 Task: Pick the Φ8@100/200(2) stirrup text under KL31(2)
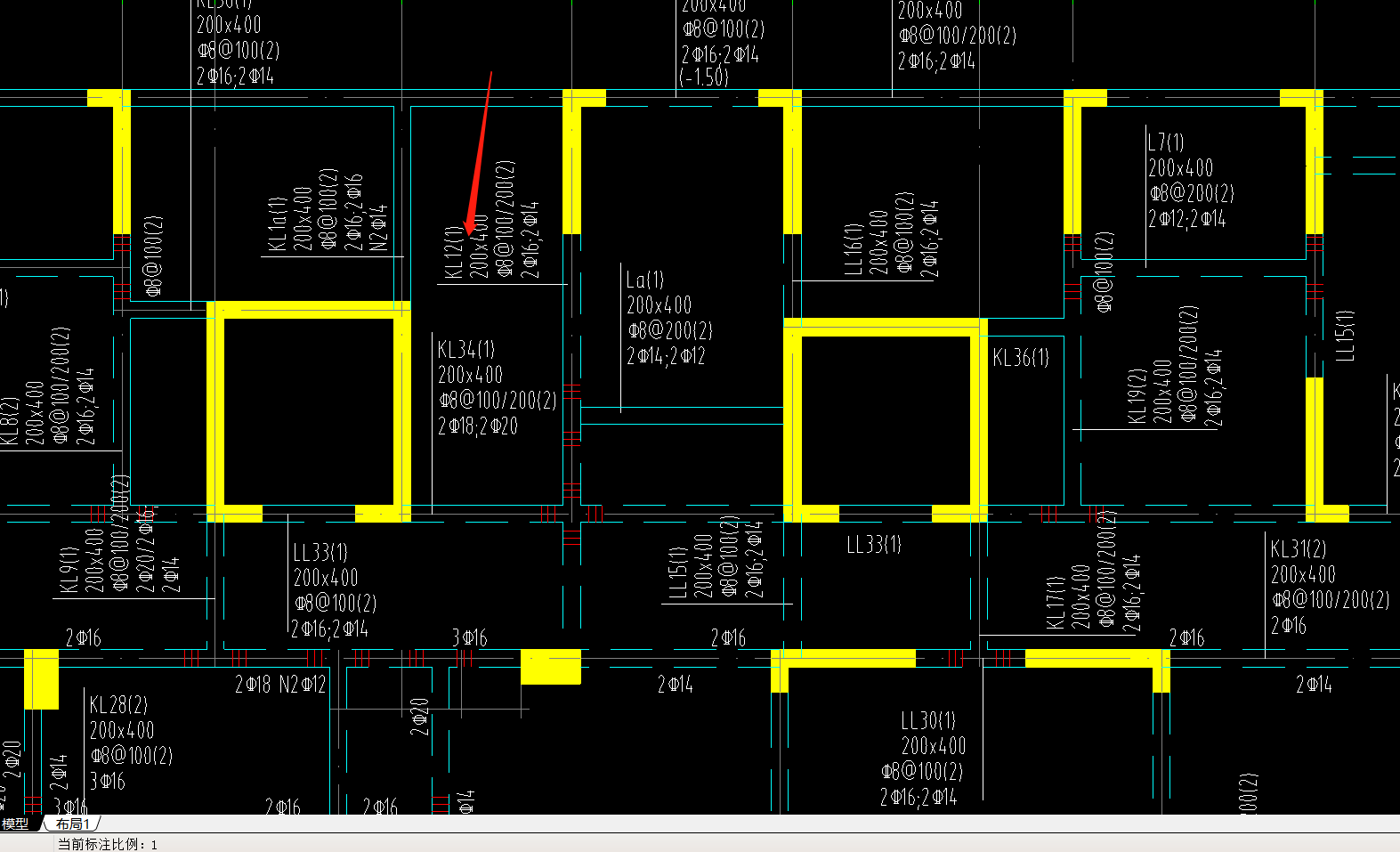coord(1331,600)
